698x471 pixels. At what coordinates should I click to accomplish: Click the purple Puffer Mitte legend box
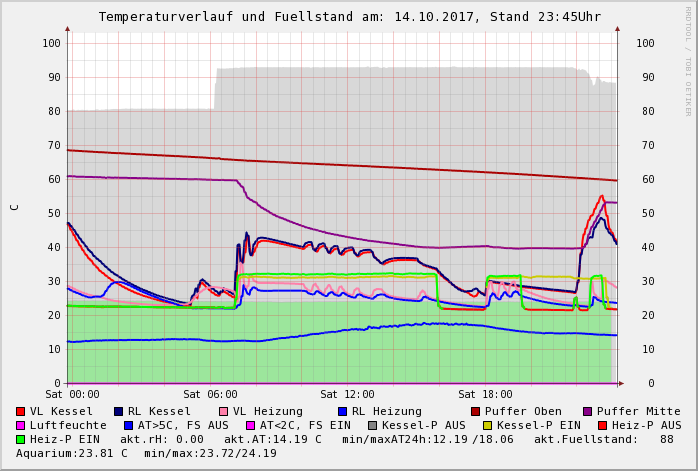588,411
